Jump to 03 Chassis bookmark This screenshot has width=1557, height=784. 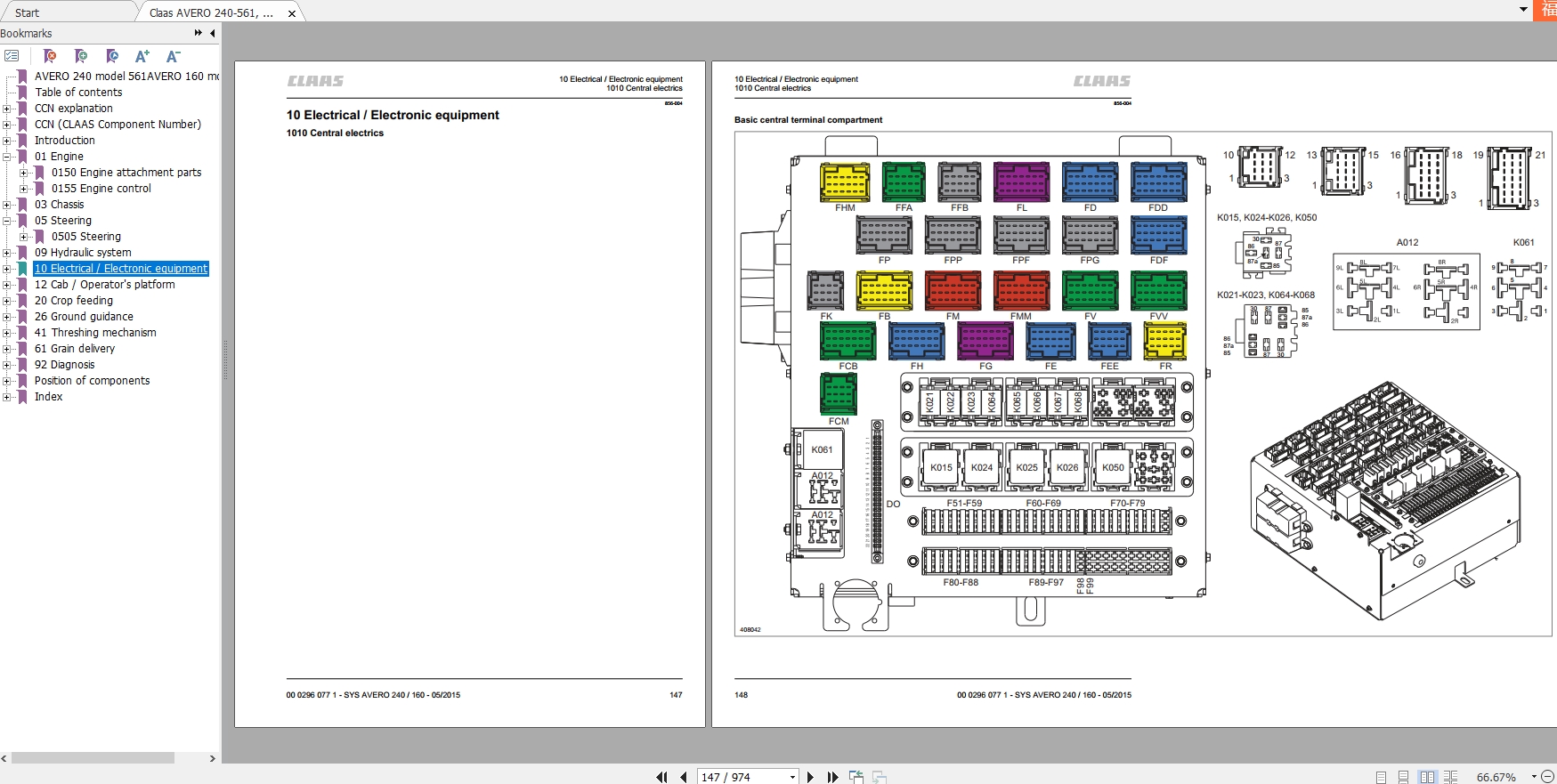pyautogui.click(x=59, y=205)
